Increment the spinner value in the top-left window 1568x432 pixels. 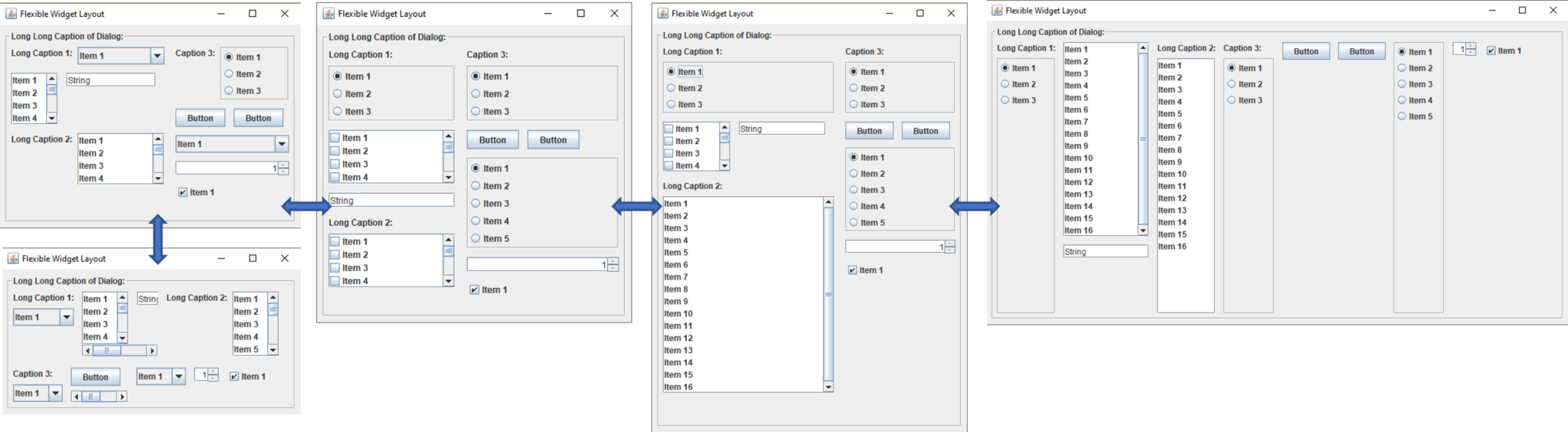283,165
